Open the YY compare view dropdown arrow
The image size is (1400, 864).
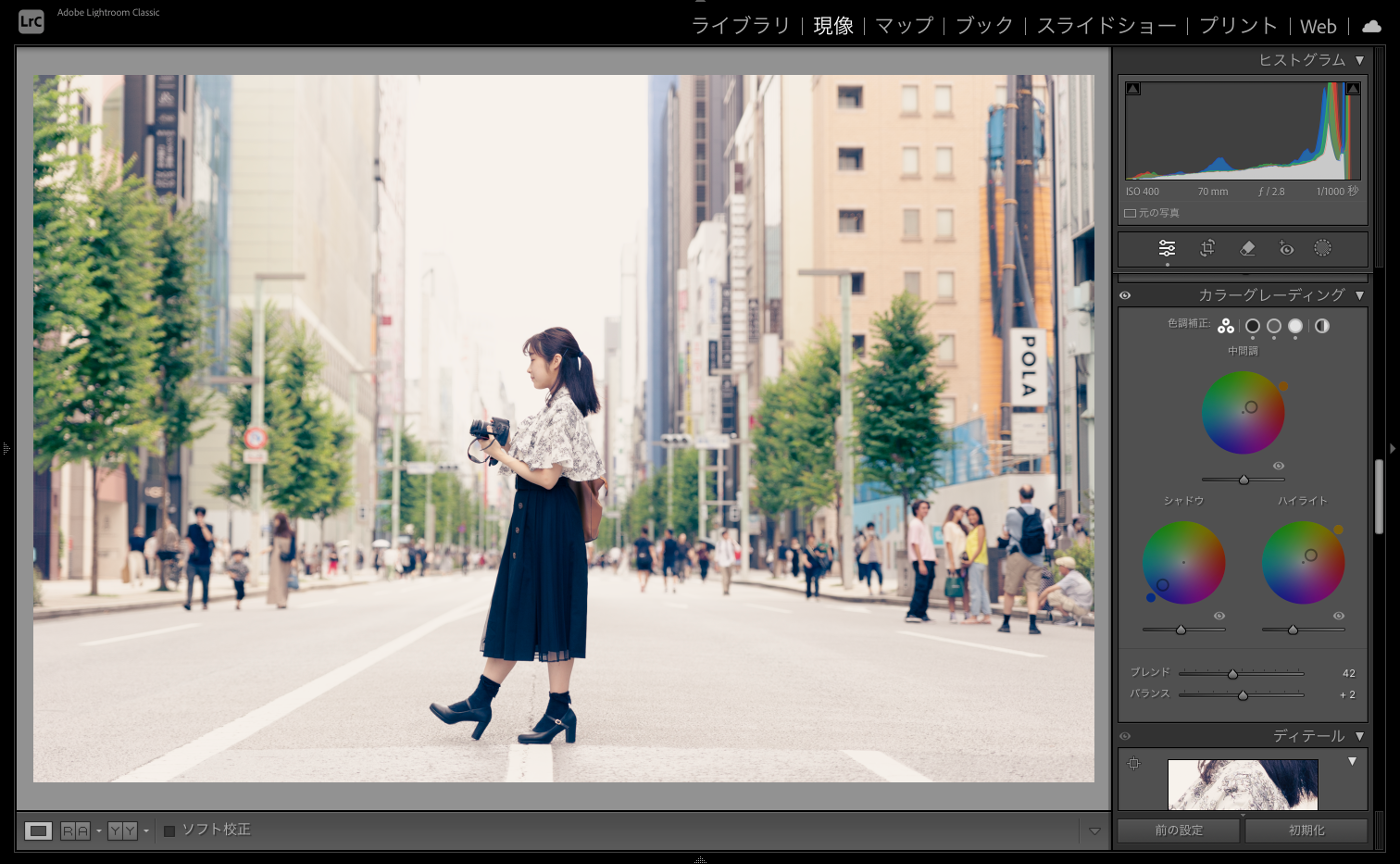146,829
